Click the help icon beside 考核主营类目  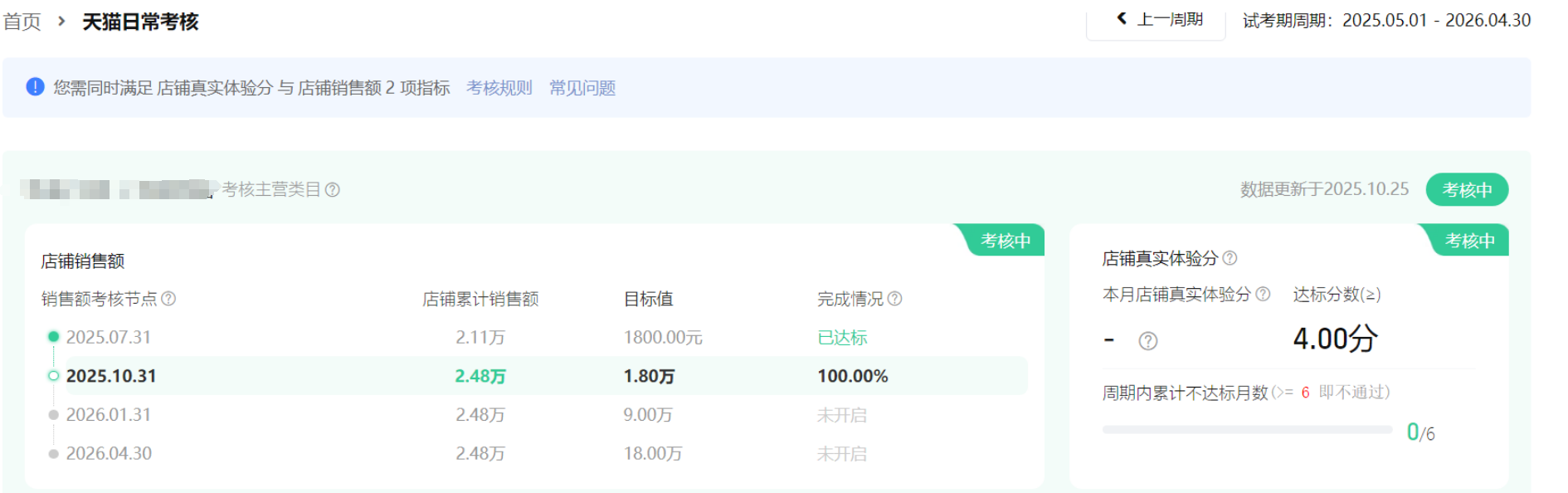coord(333,190)
